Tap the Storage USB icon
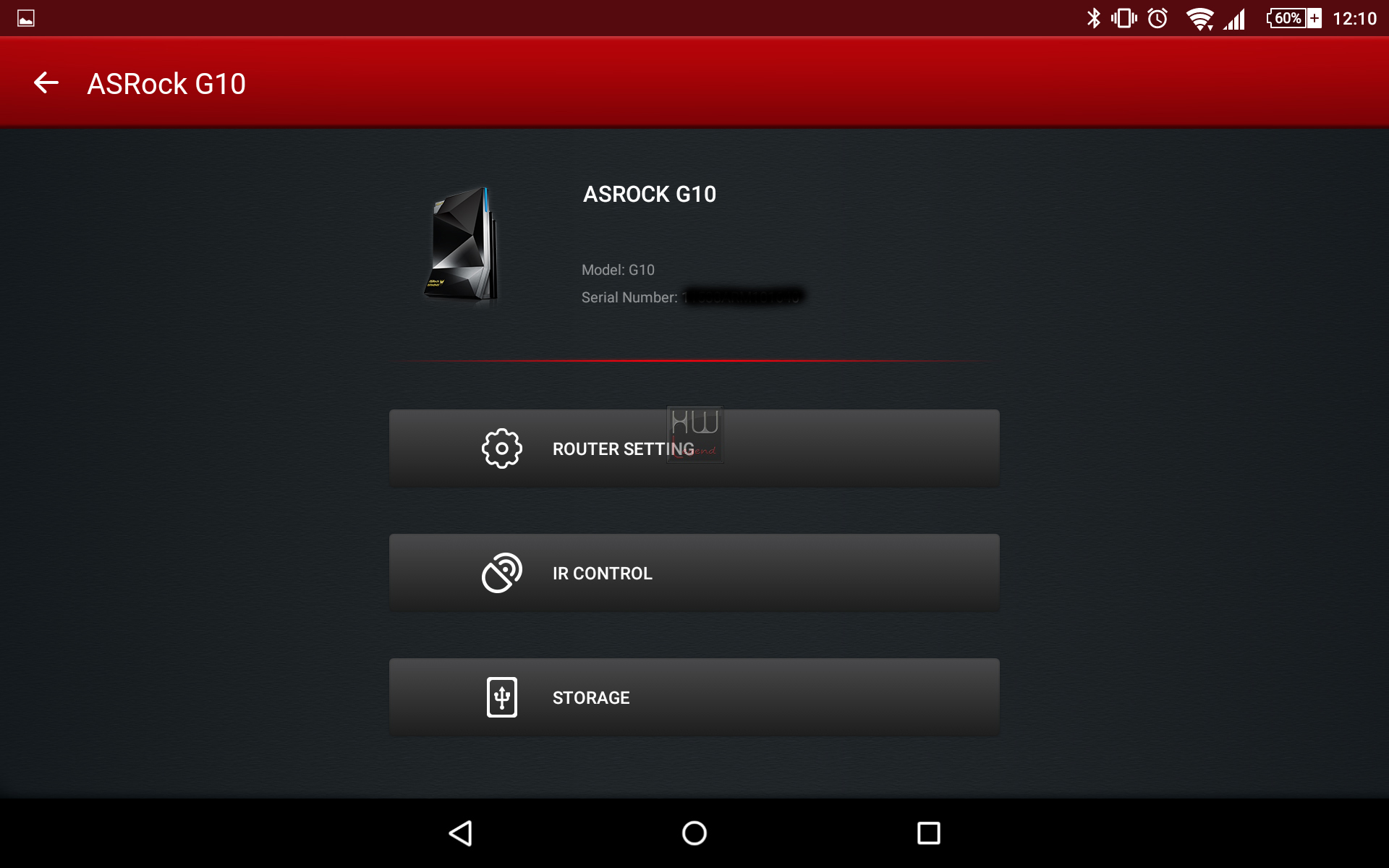 501,697
